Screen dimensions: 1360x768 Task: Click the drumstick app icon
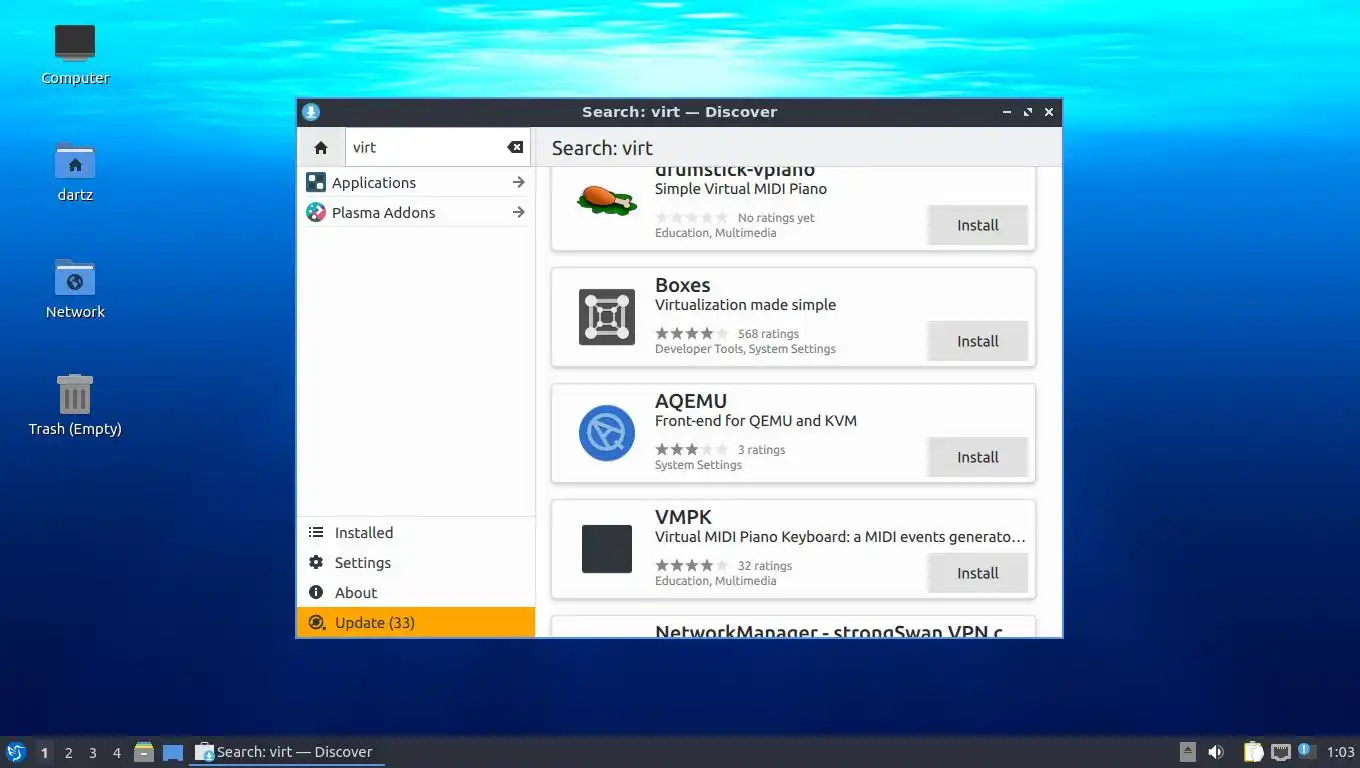(607, 200)
